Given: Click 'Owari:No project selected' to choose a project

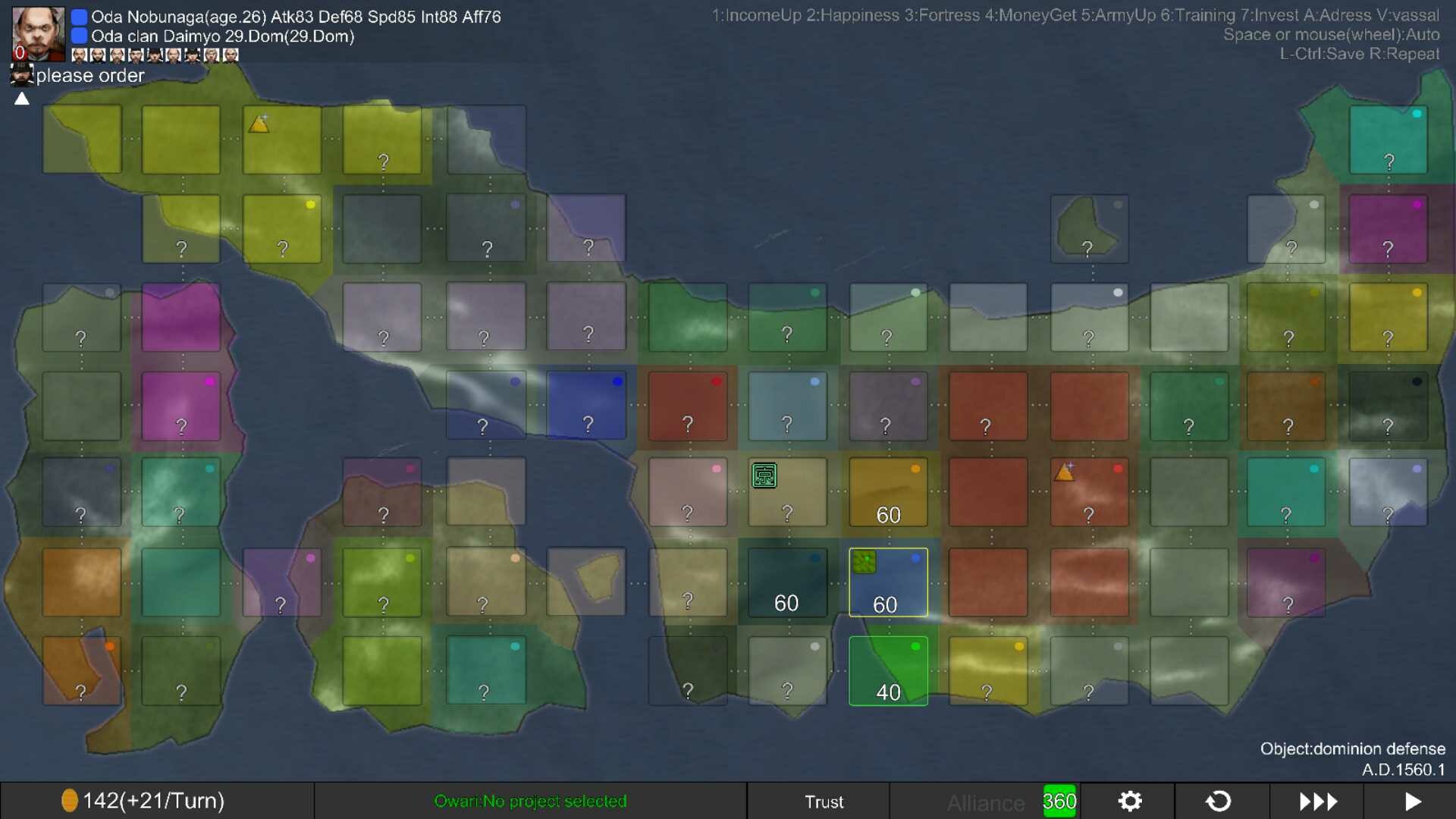Looking at the screenshot, I should (x=531, y=801).
